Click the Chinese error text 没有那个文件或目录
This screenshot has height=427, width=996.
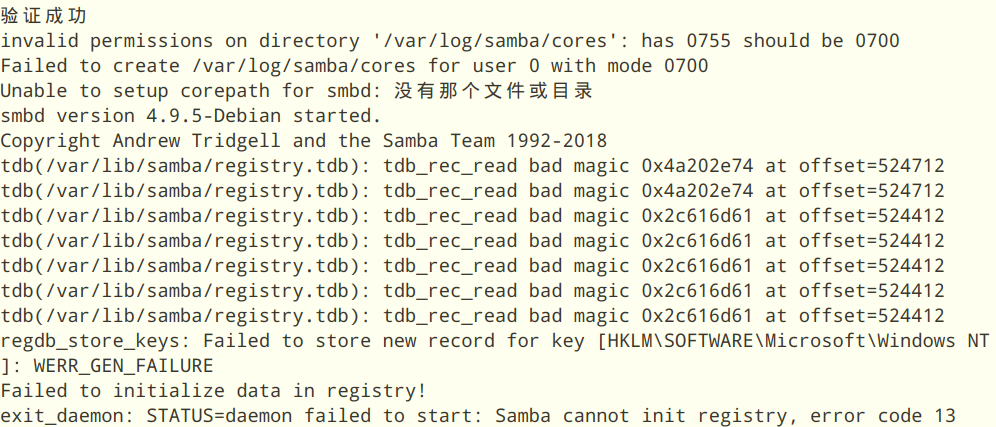point(494,91)
